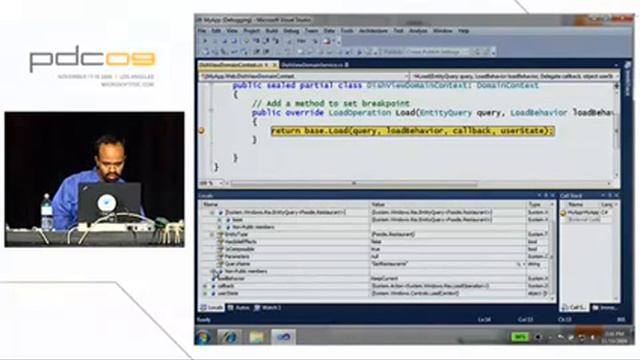Expand the base row in Locals
The width and height of the screenshot is (640, 360).
tap(219, 220)
